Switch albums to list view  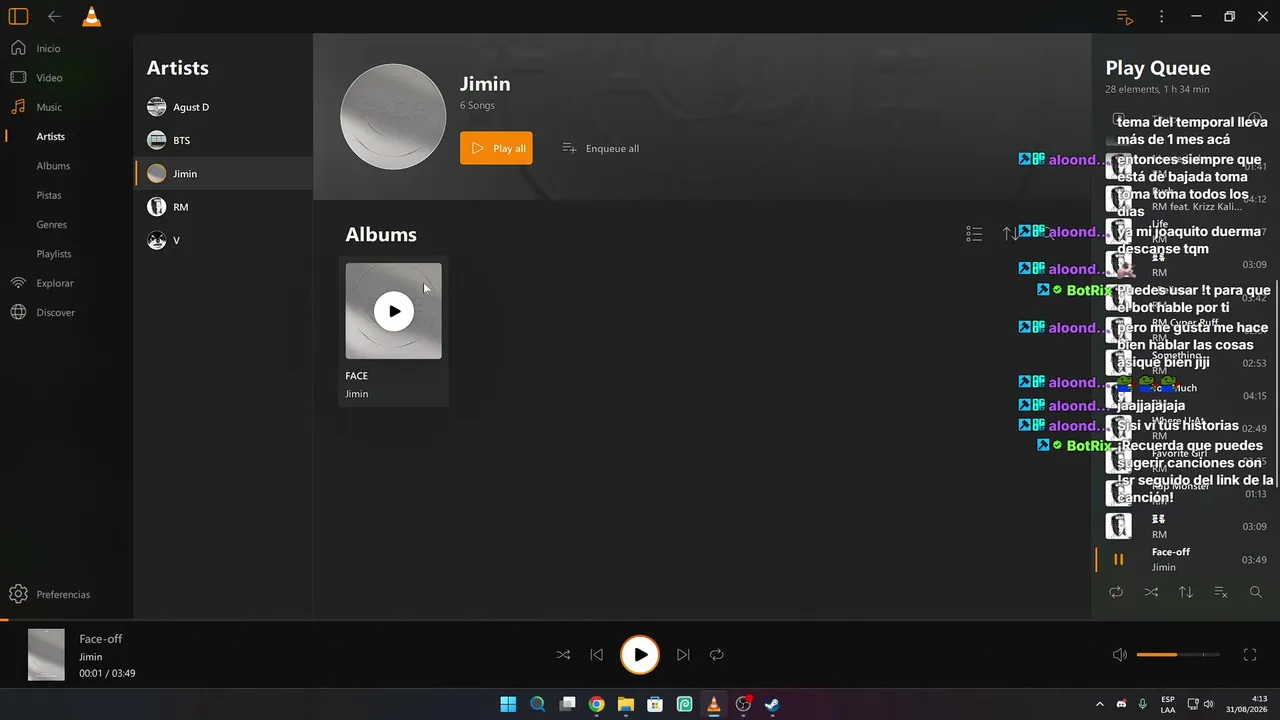974,234
